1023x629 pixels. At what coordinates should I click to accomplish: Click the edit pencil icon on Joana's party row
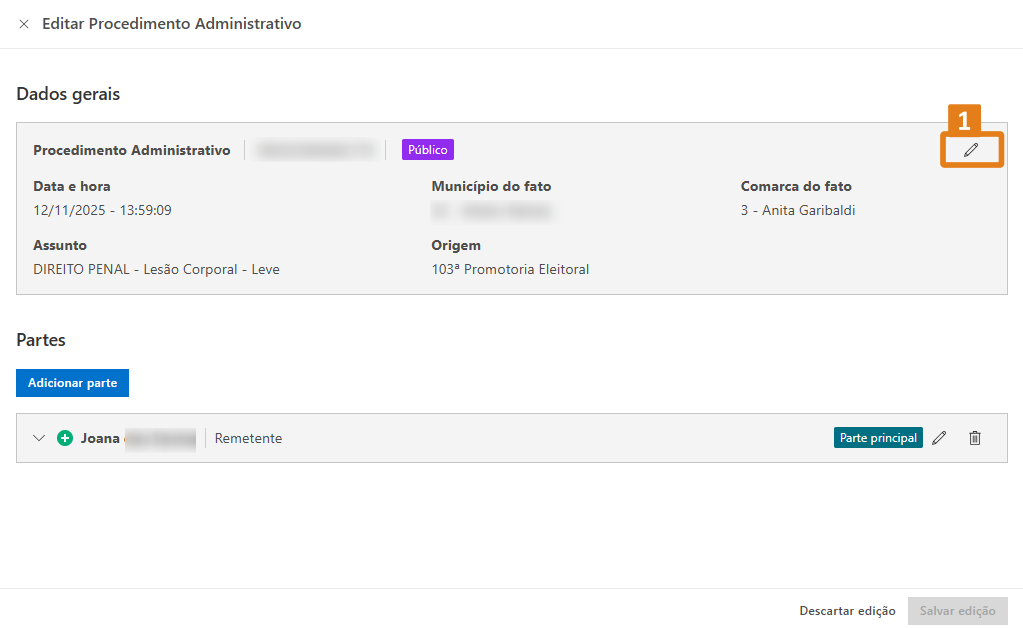click(x=939, y=437)
